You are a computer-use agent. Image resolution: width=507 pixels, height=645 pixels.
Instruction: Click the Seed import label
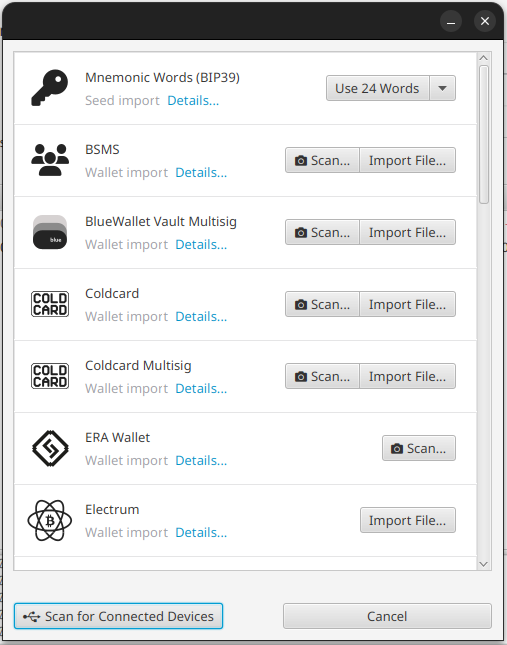click(x=122, y=100)
